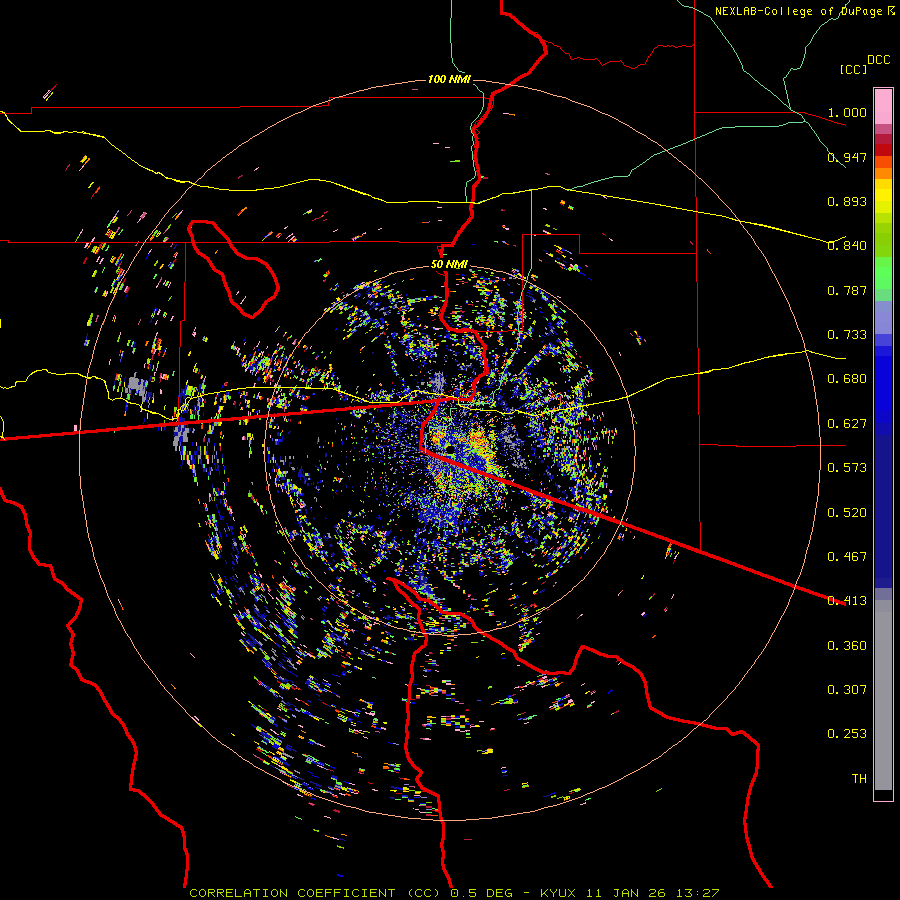Viewport: 900px width, 900px height.
Task: Click the 100 NMI range ring label
Action: pos(449,79)
